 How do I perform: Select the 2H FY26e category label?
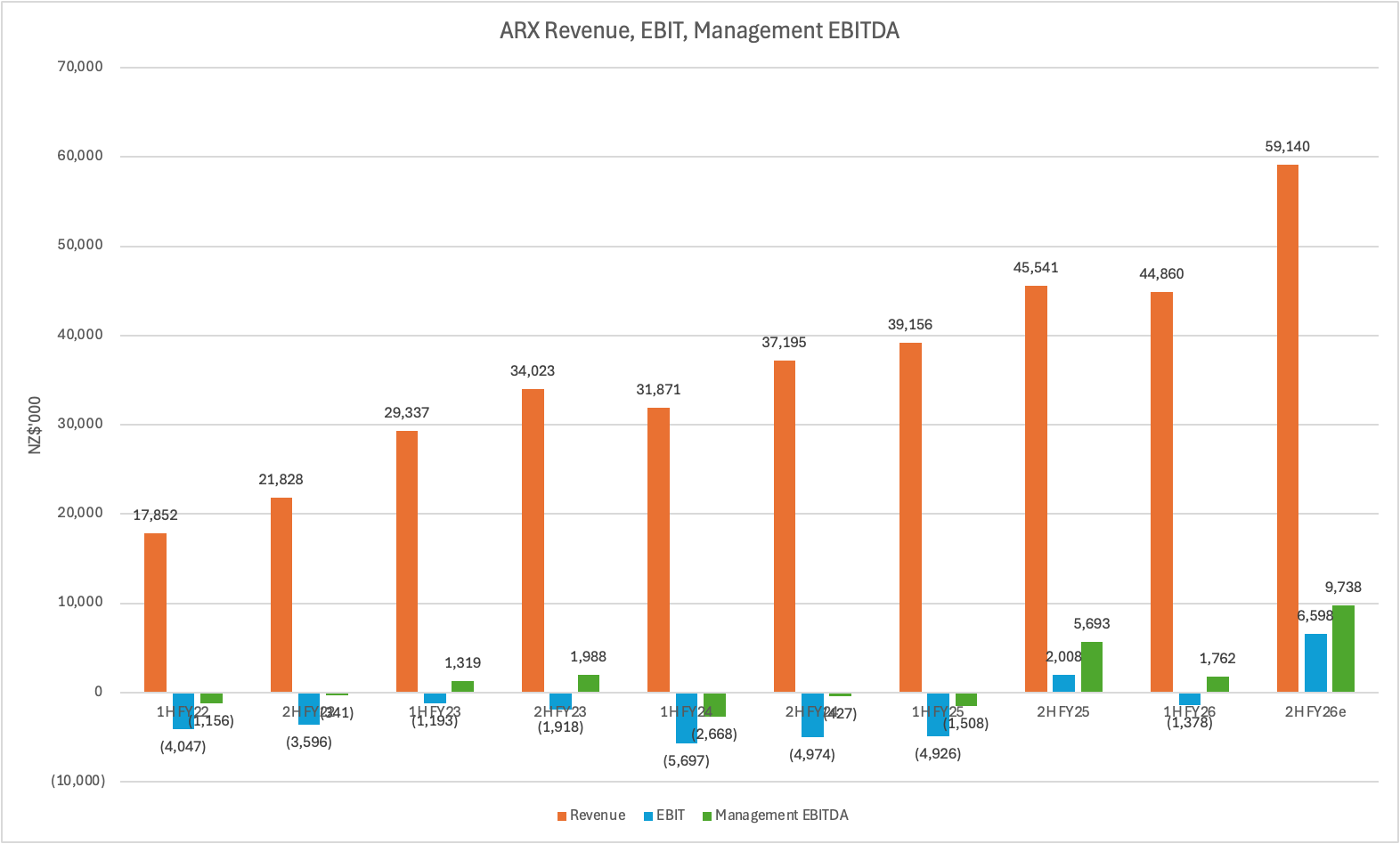[x=1315, y=712]
